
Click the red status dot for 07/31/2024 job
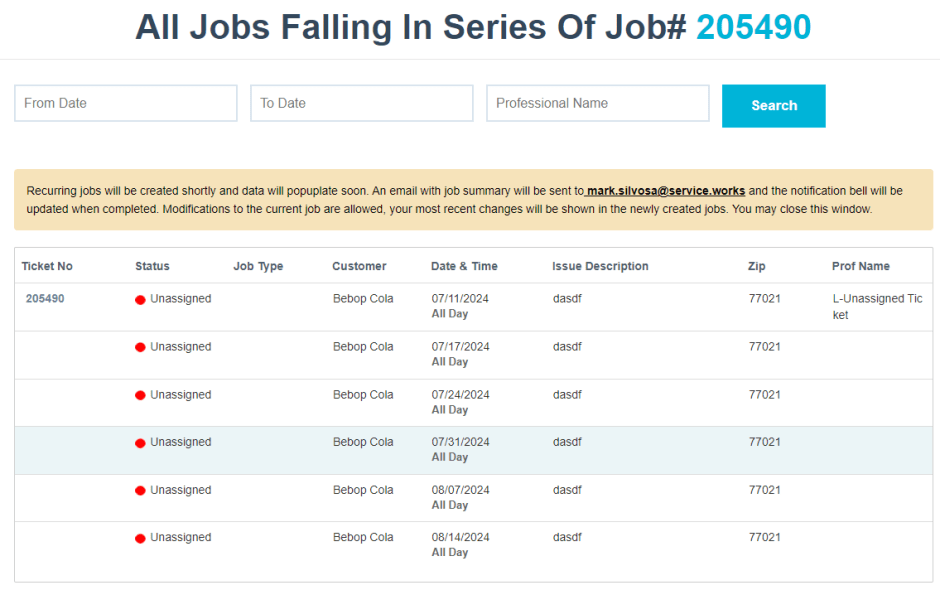point(140,443)
